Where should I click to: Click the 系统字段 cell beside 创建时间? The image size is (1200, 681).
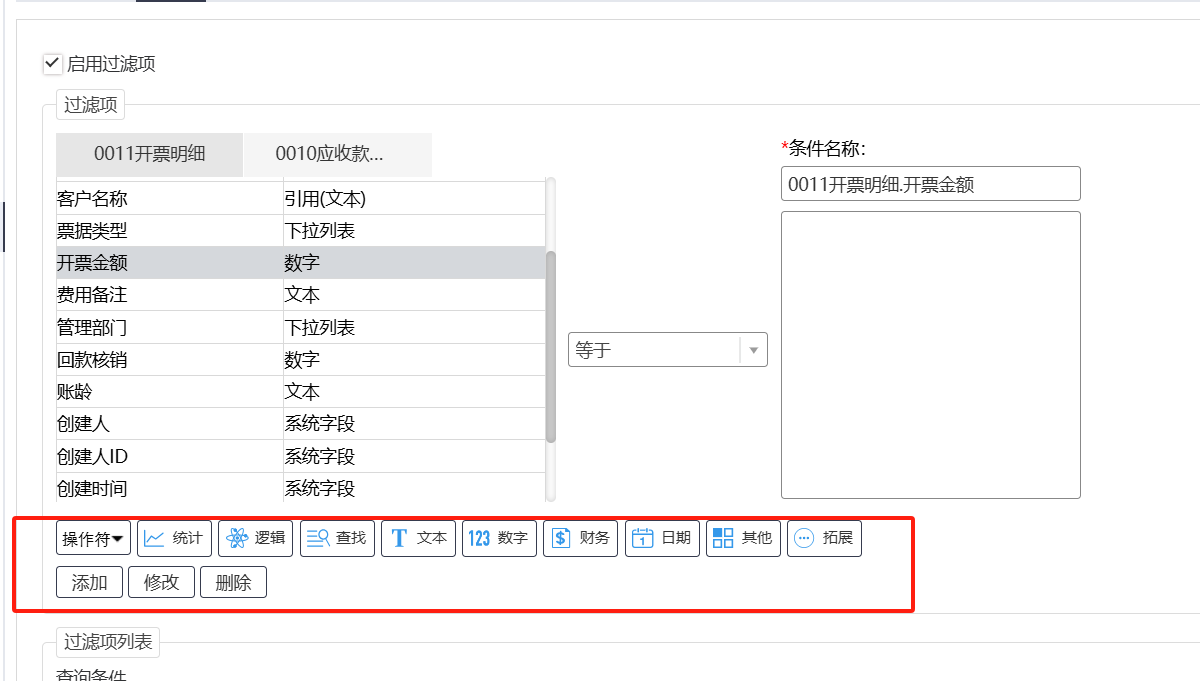click(x=414, y=488)
